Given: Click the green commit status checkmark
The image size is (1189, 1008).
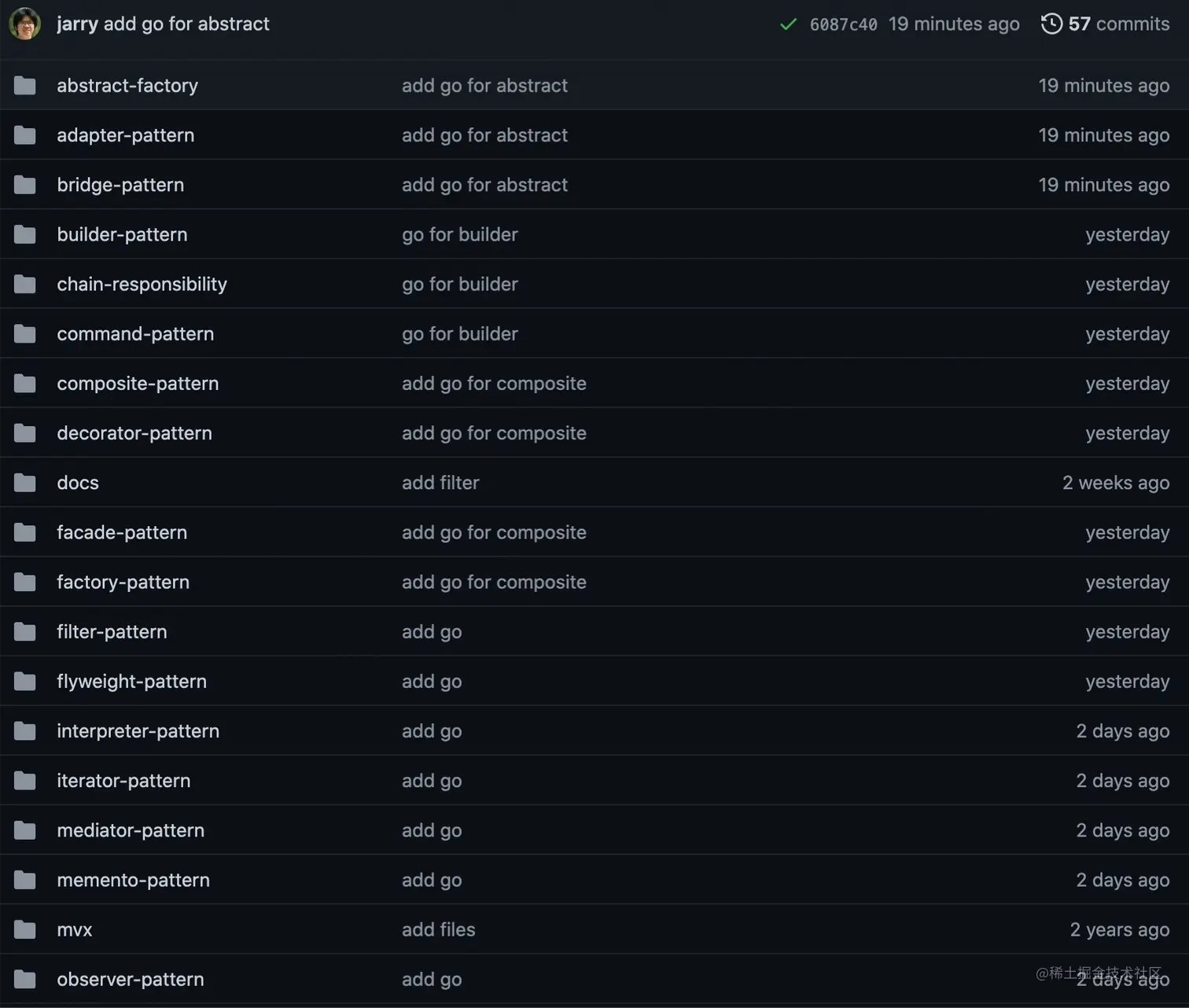Looking at the screenshot, I should point(788,24).
